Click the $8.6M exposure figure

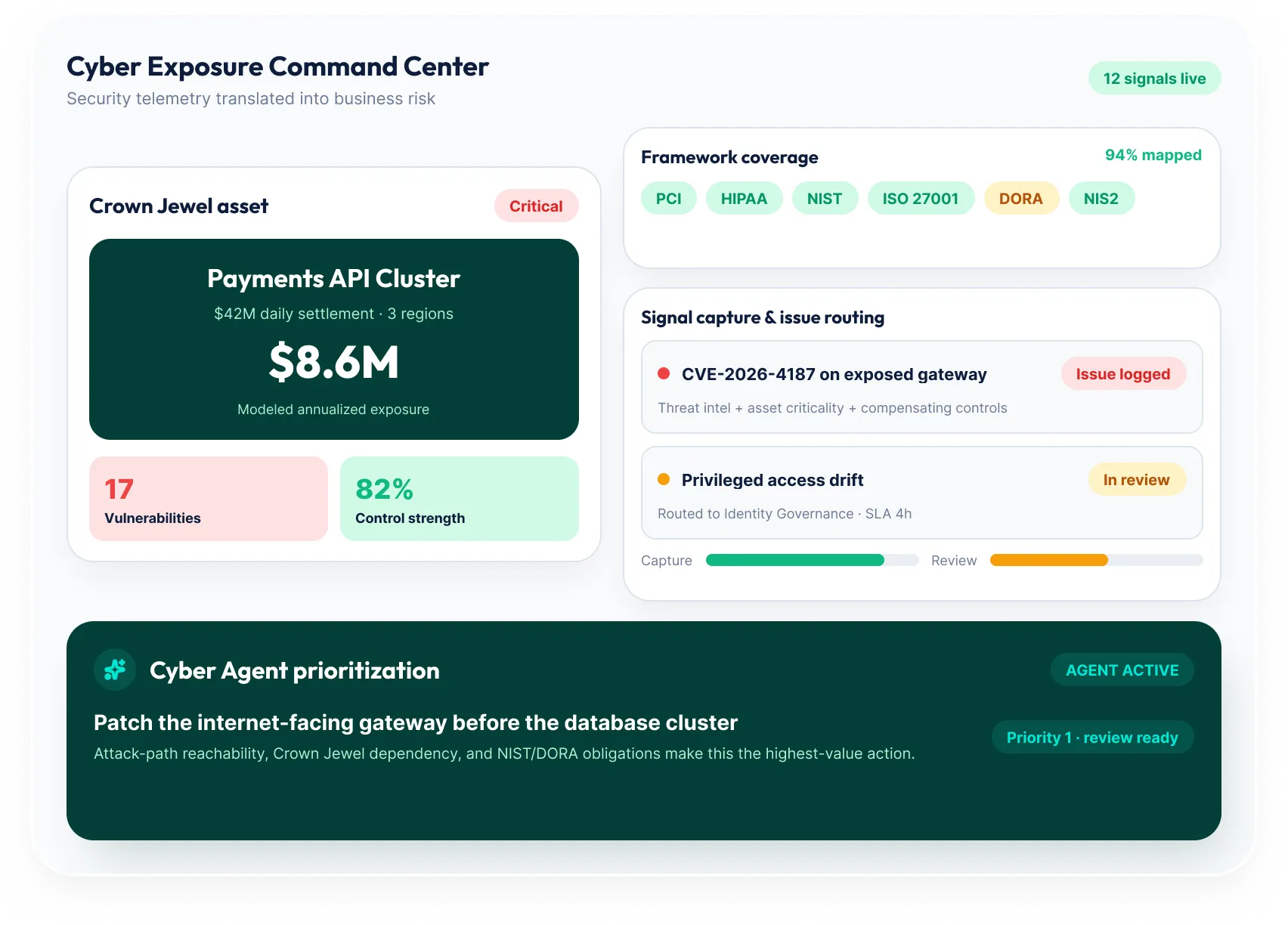coord(334,362)
